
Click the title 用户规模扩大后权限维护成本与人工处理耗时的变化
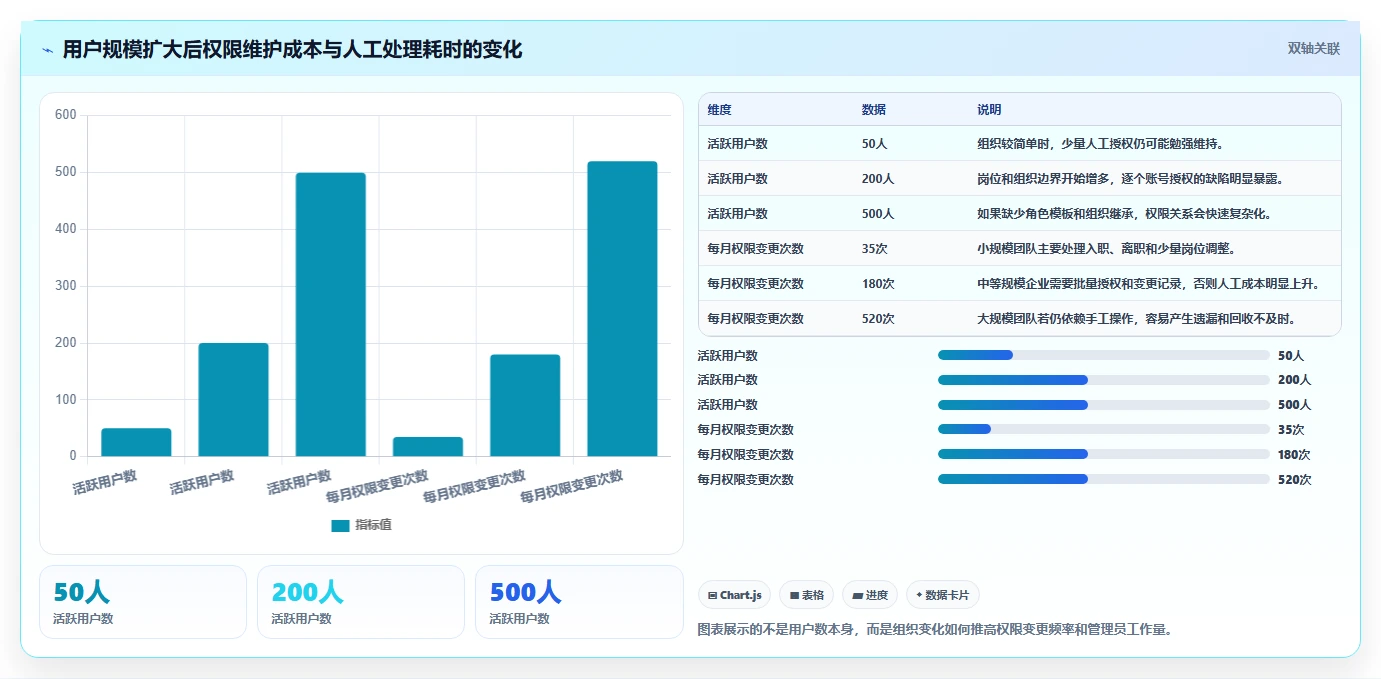point(292,49)
